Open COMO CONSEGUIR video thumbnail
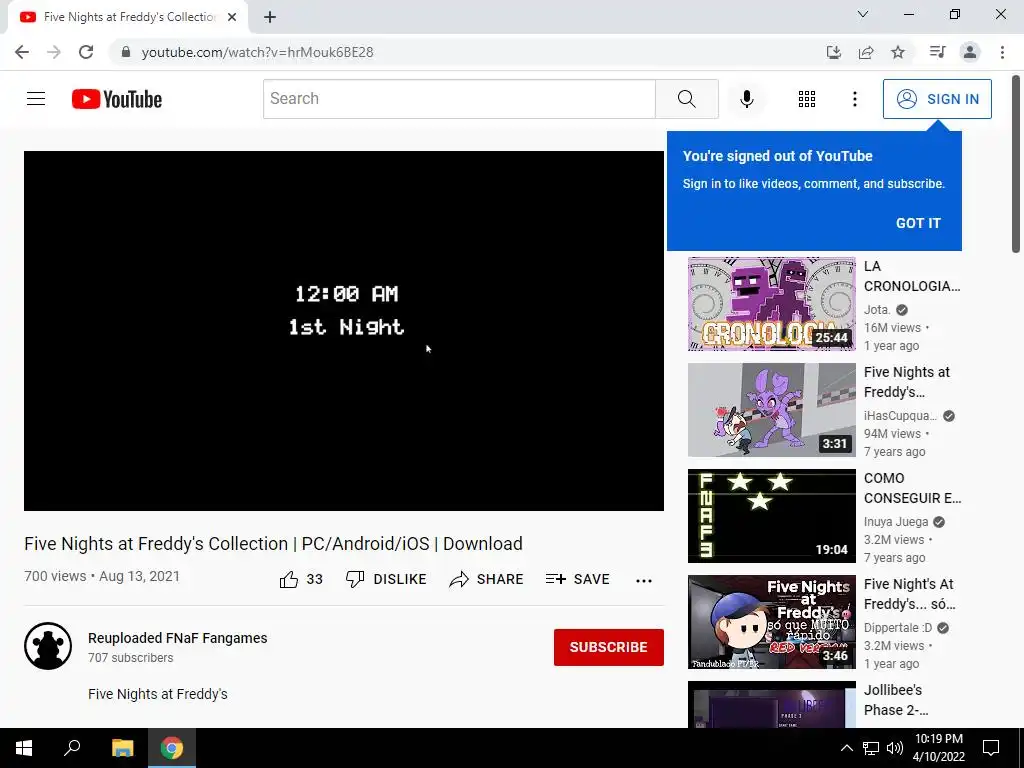This screenshot has width=1024, height=768. point(771,516)
